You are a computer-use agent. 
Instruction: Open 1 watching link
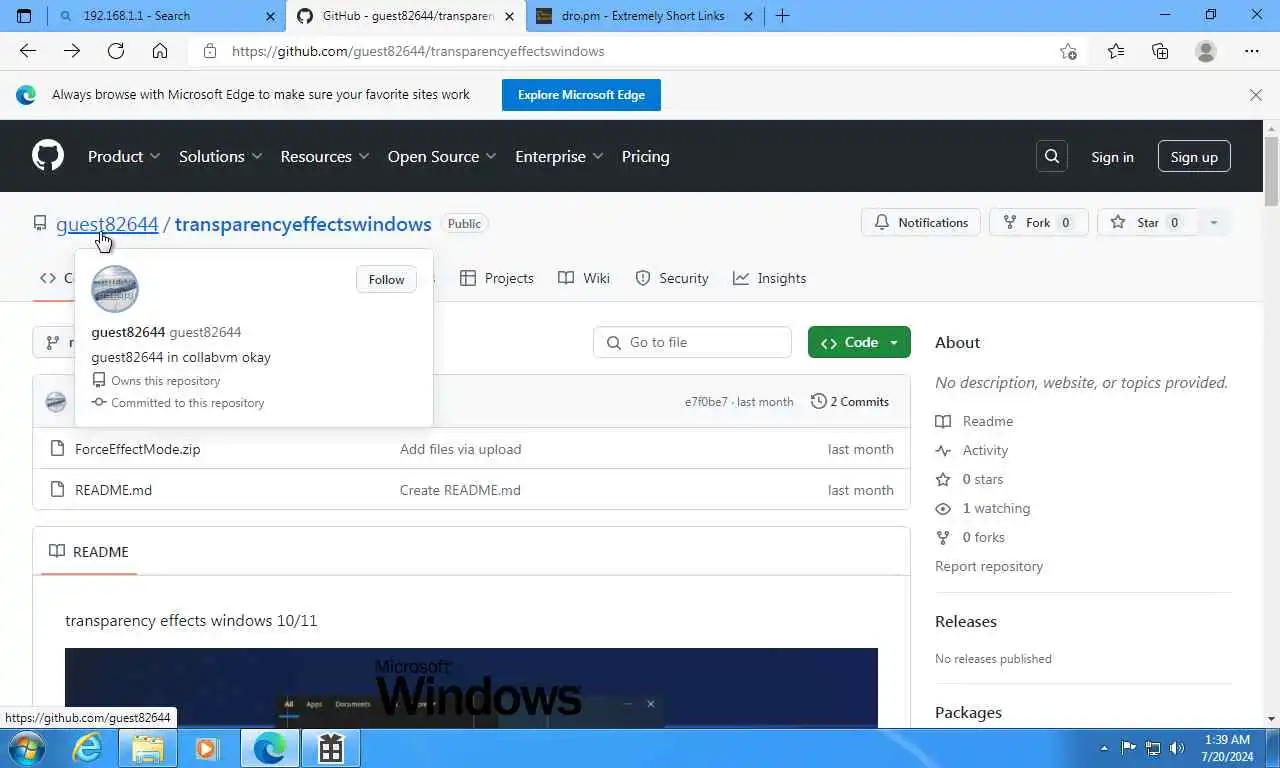pos(996,509)
